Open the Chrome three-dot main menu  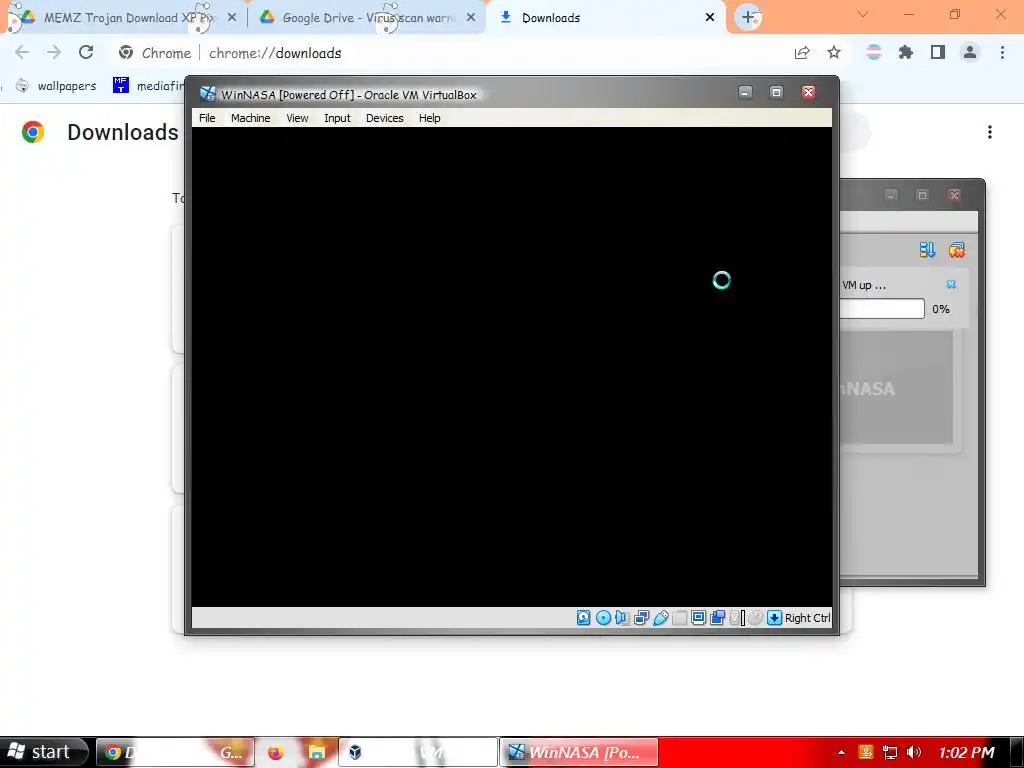tap(1002, 52)
